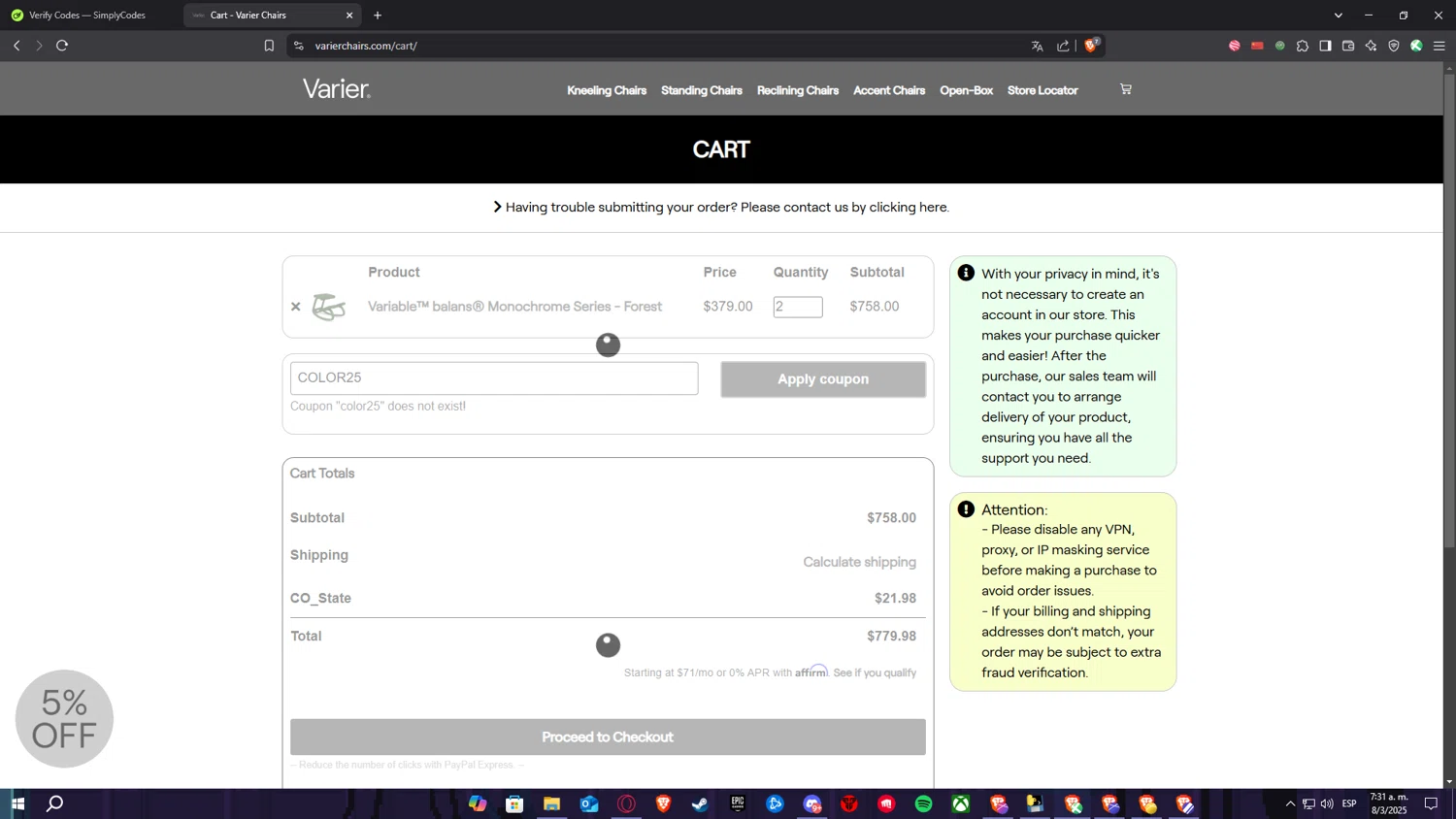The width and height of the screenshot is (1456, 819).
Task: Reload the page
Action: click(62, 46)
